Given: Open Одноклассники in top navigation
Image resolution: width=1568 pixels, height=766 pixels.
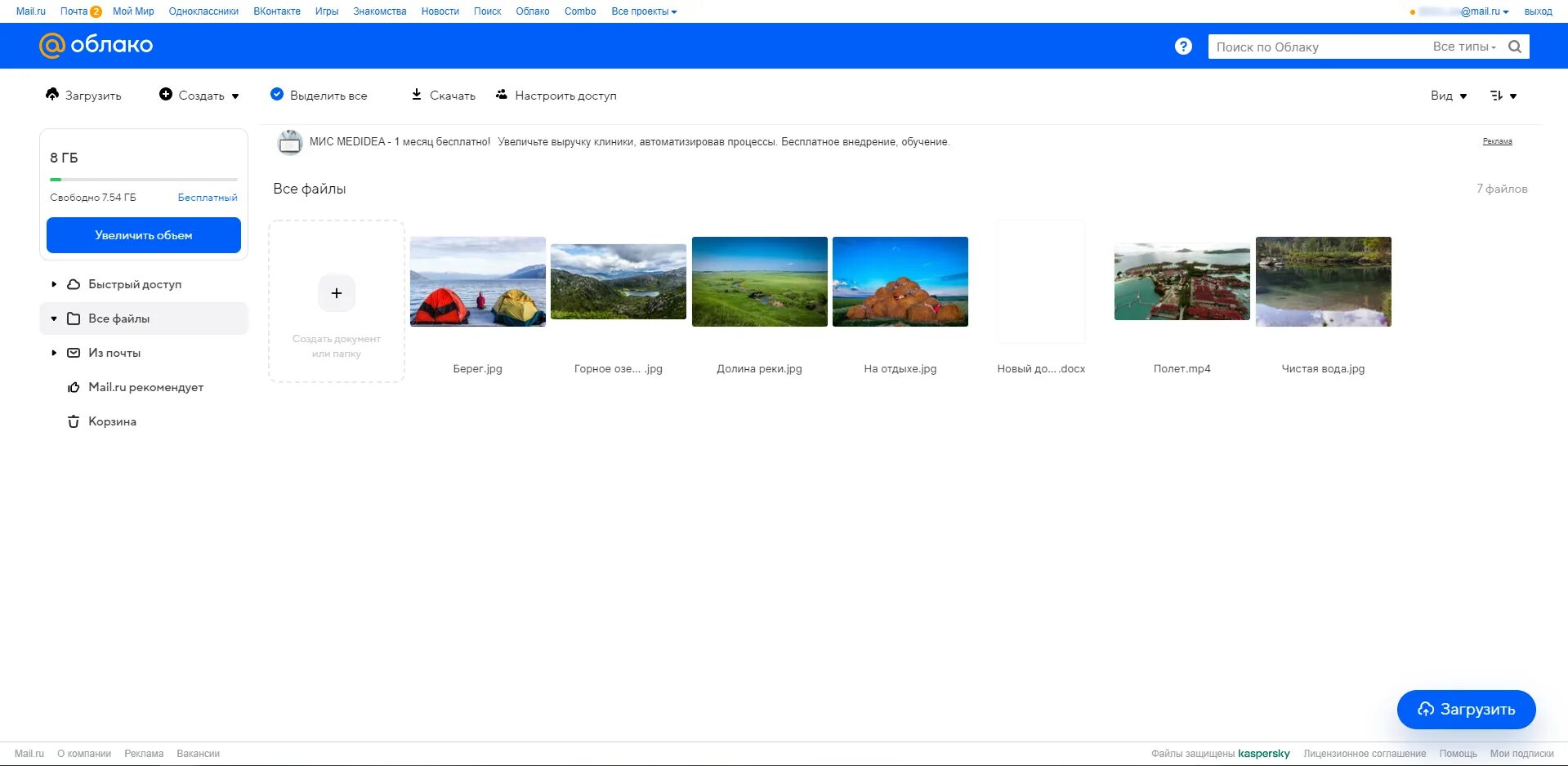Looking at the screenshot, I should pyautogui.click(x=203, y=11).
